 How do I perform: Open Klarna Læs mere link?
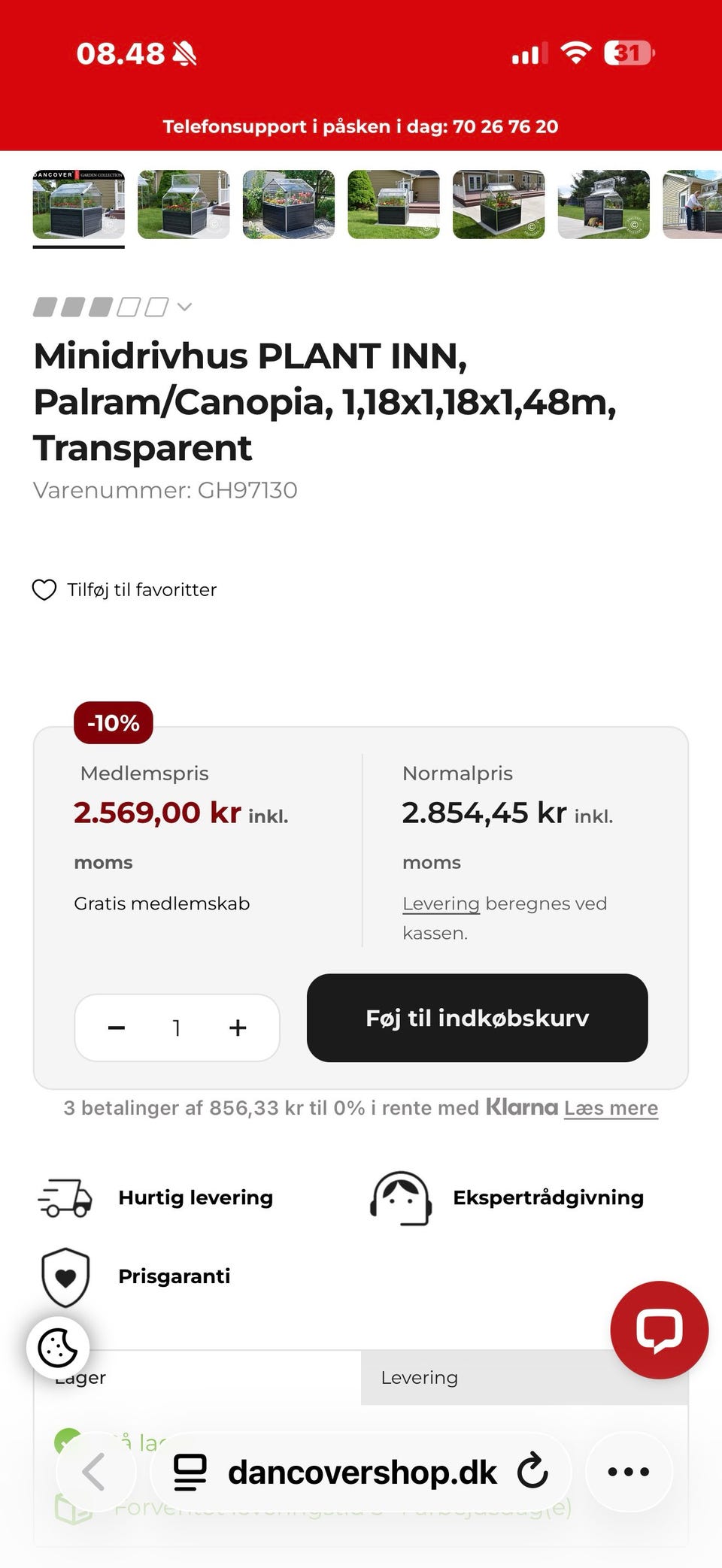611,1108
